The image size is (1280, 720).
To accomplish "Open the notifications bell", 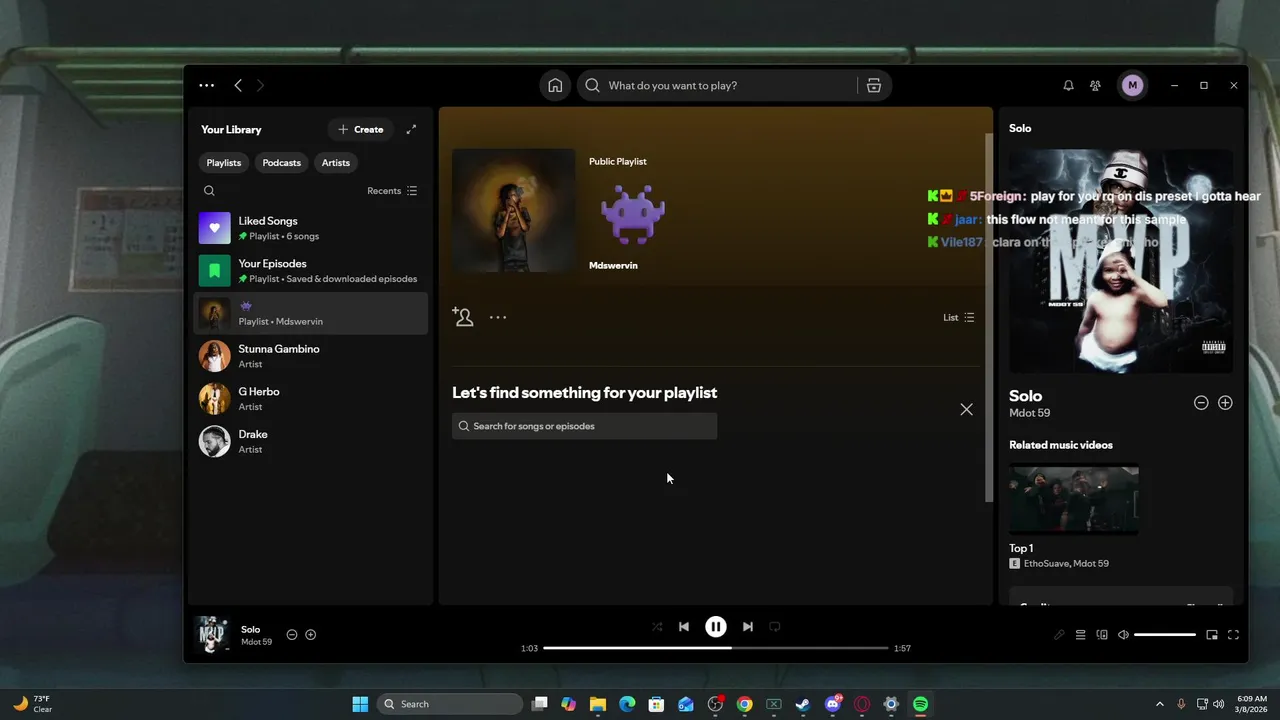I will tap(1068, 86).
